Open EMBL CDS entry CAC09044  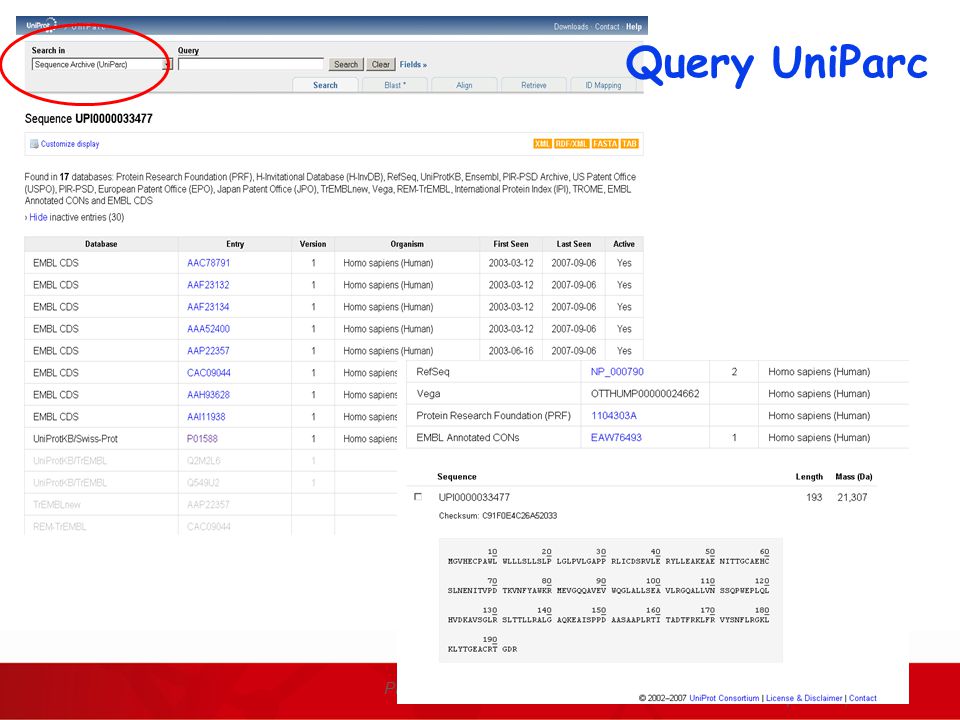[209, 373]
